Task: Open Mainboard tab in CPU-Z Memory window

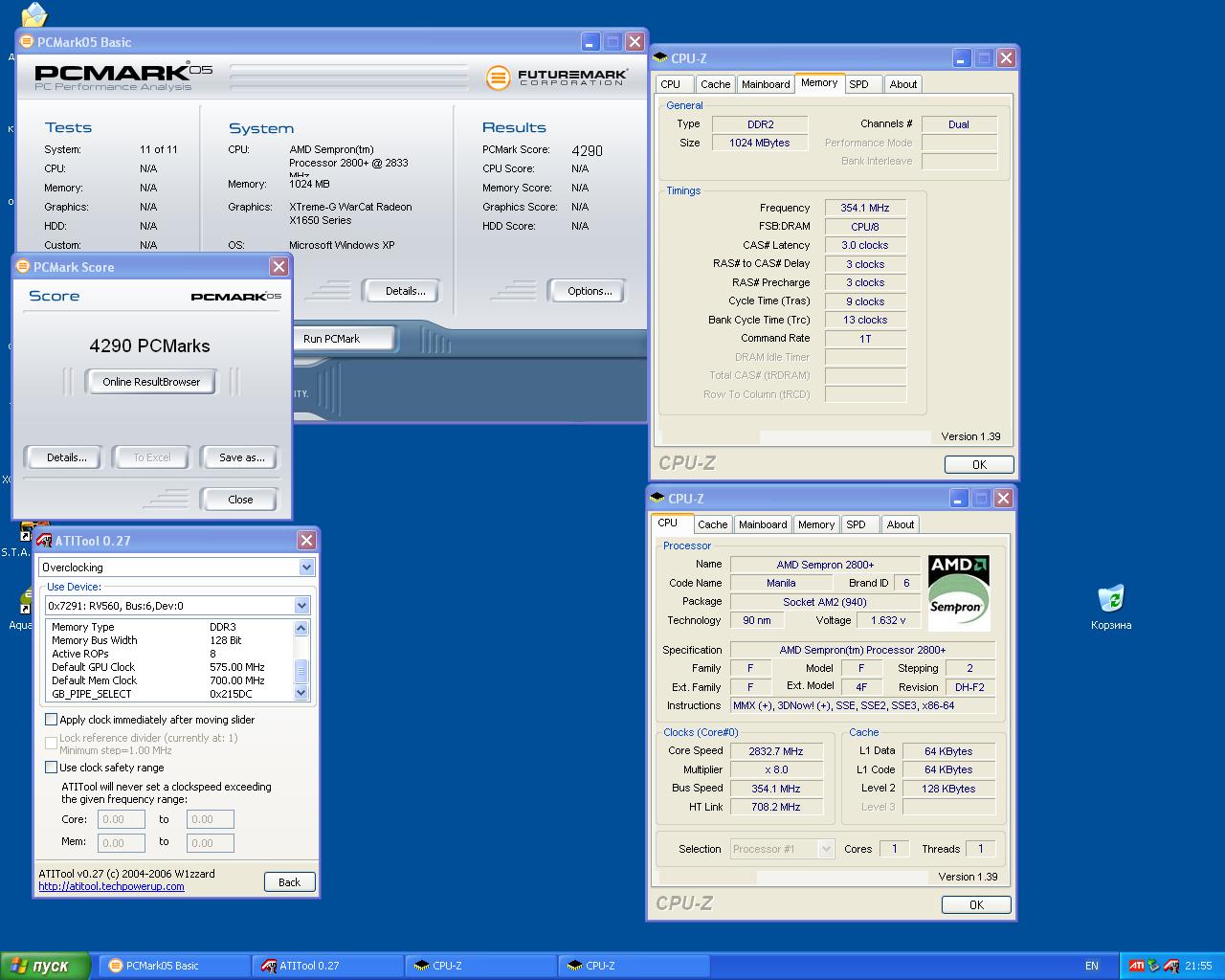Action: pos(766,84)
